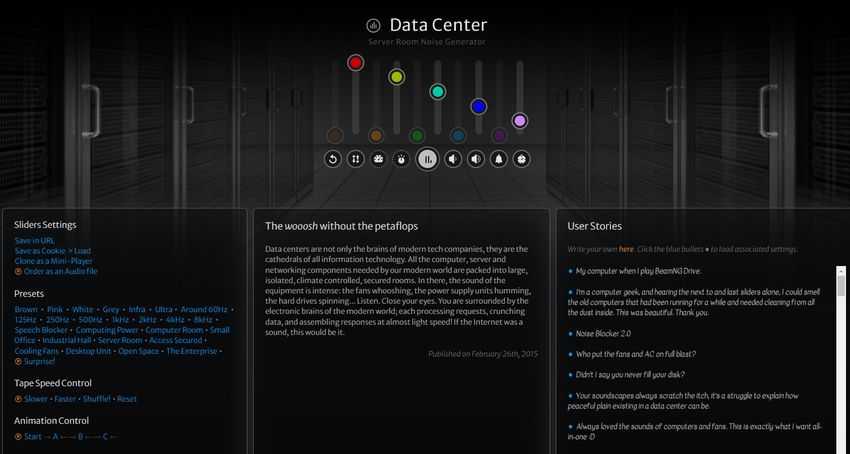Click the reset sliders circular-arrow icon

tap(333, 159)
